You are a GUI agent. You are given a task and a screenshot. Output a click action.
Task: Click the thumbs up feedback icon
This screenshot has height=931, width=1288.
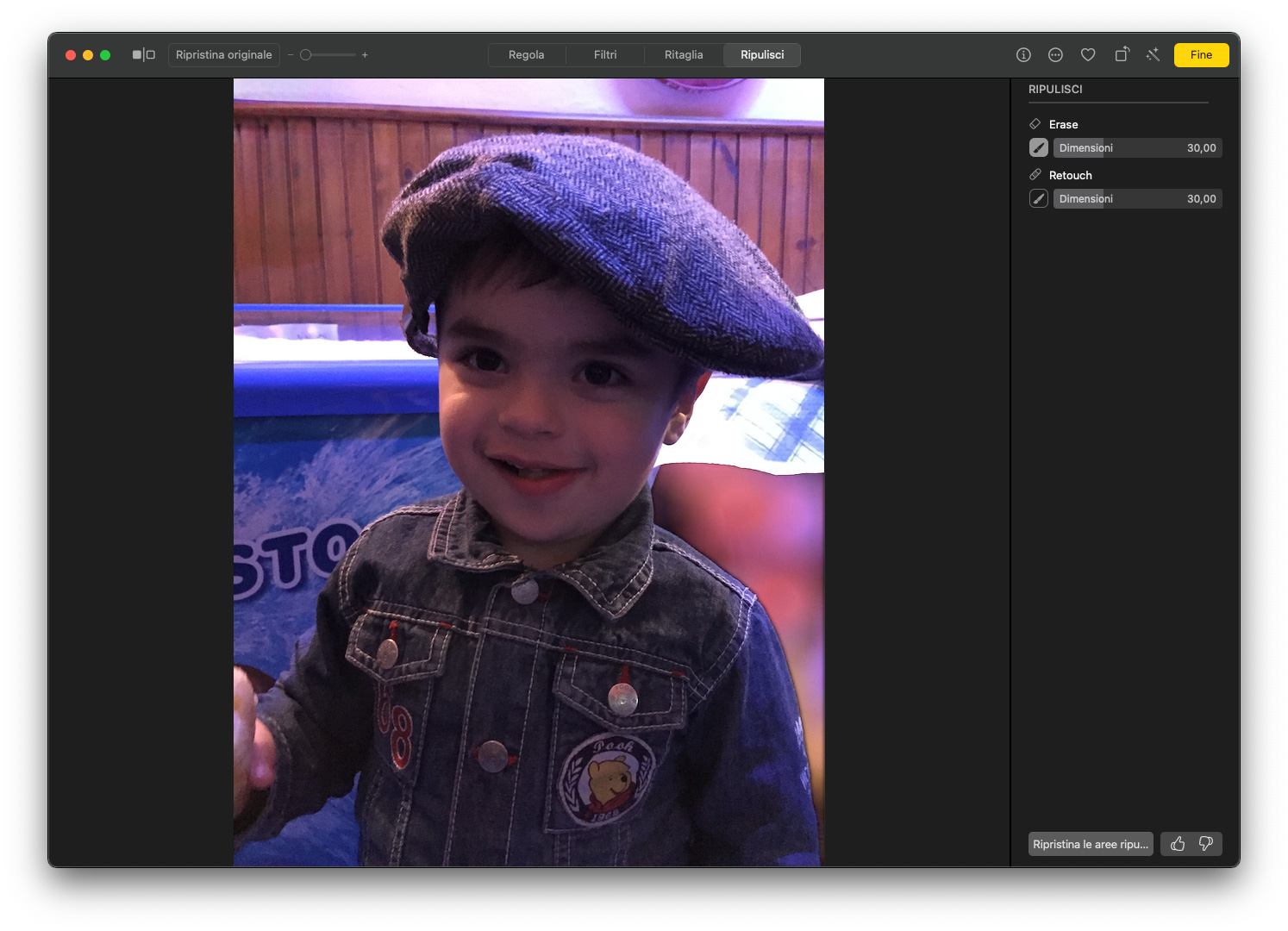[1177, 844]
